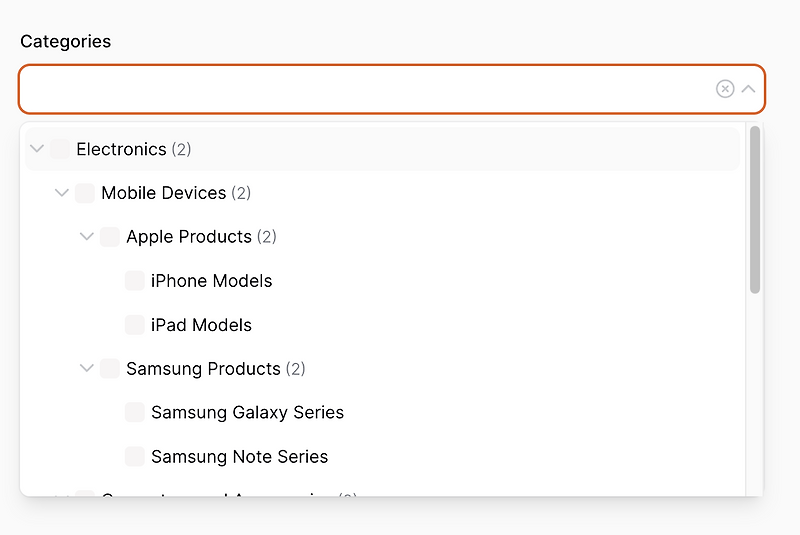The image size is (800, 535).
Task: Click the dropdown list scrollbar thumb
Action: pyautogui.click(x=755, y=210)
